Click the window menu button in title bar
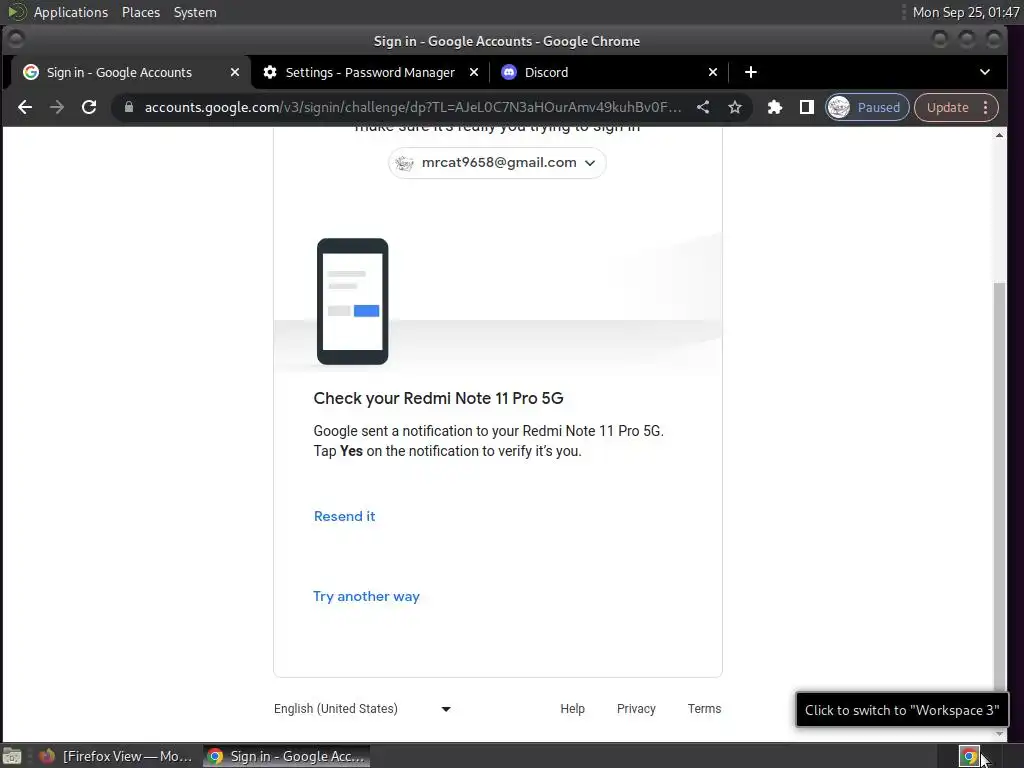The height and width of the screenshot is (768, 1024). [x=16, y=40]
